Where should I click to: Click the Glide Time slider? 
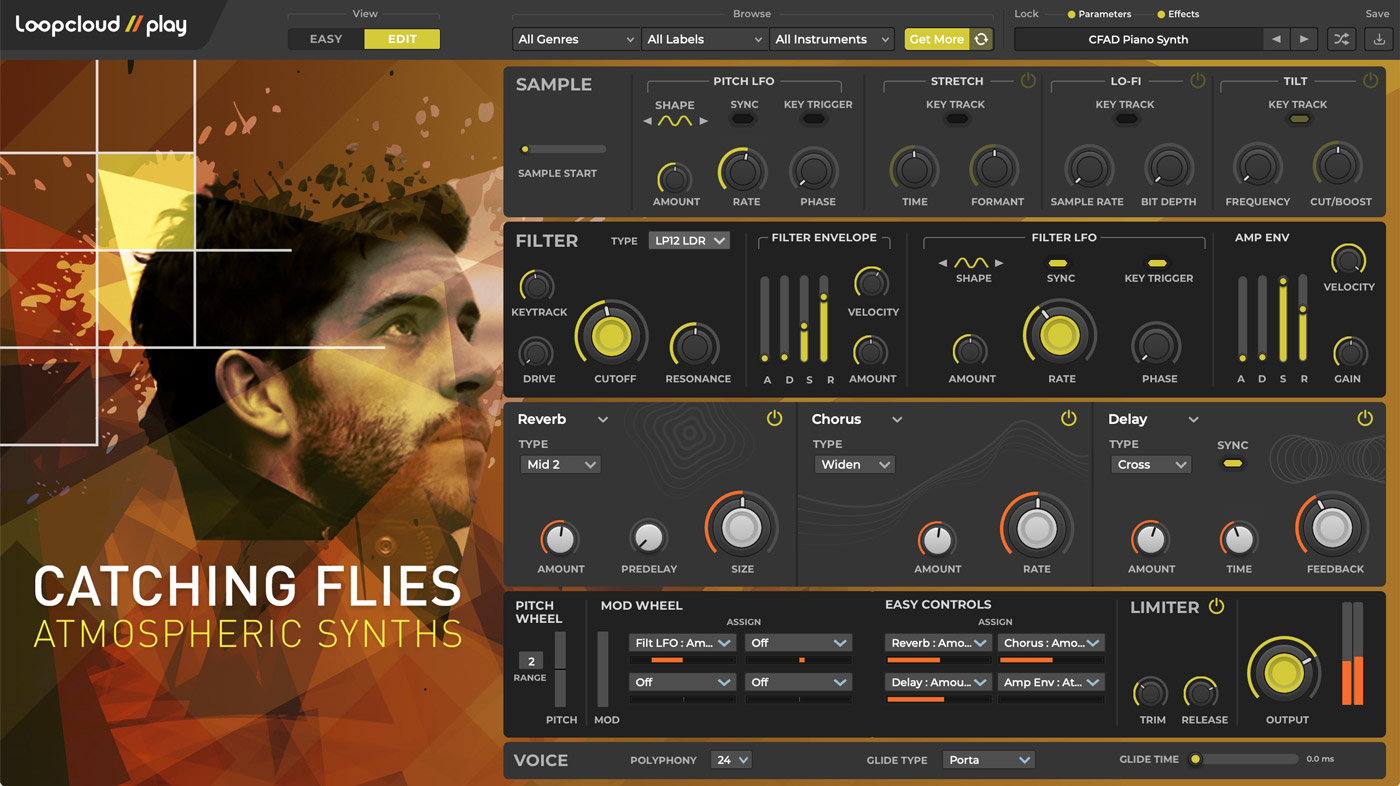pyautogui.click(x=1243, y=760)
